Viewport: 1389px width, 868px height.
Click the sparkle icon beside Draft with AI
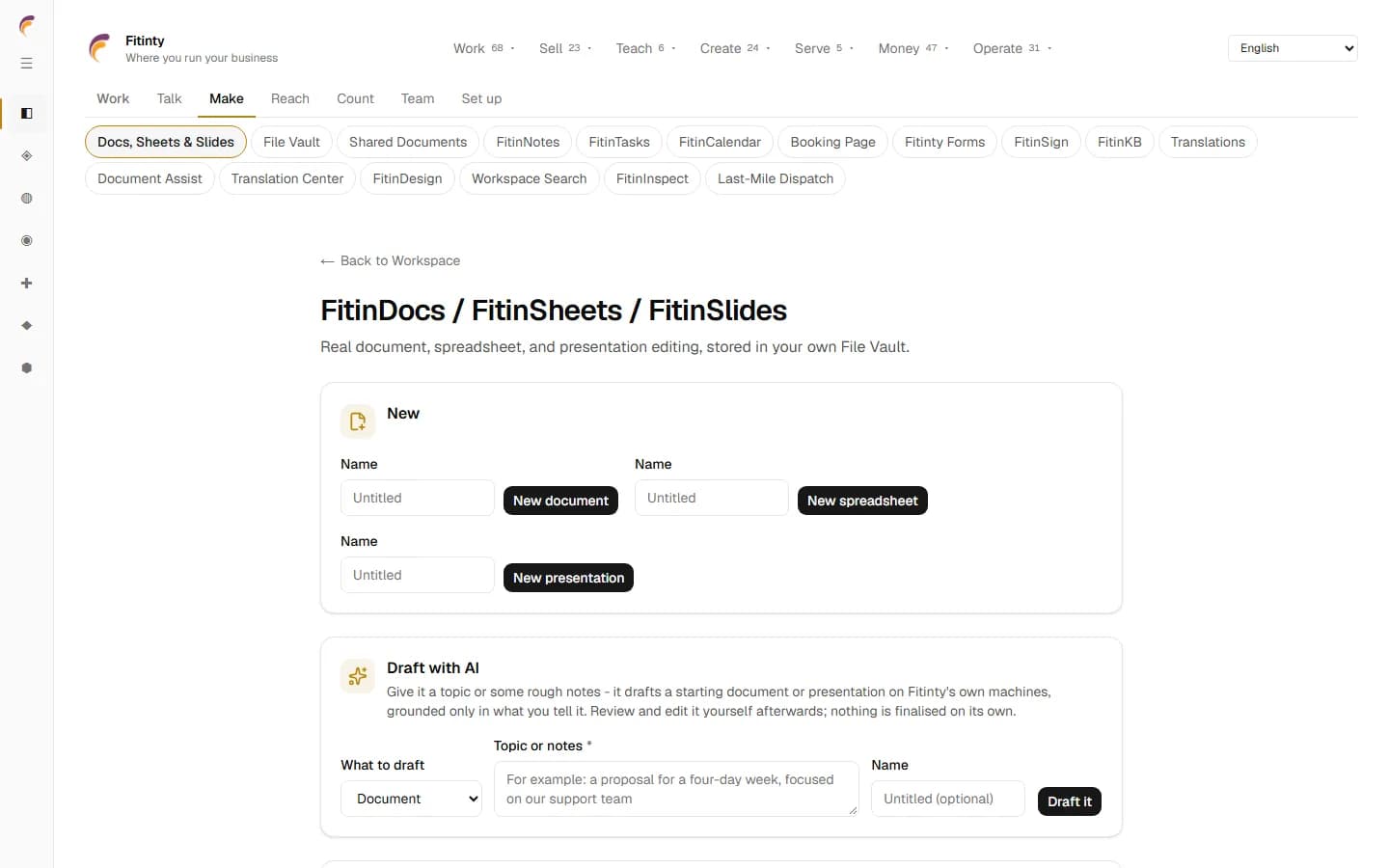[358, 676]
